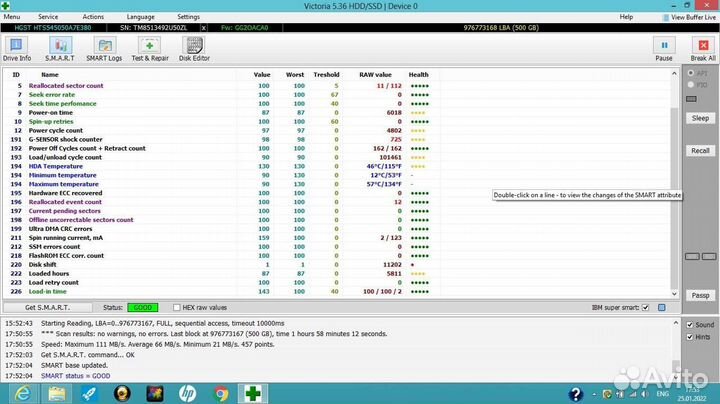Click the red Break All button

click(703, 50)
